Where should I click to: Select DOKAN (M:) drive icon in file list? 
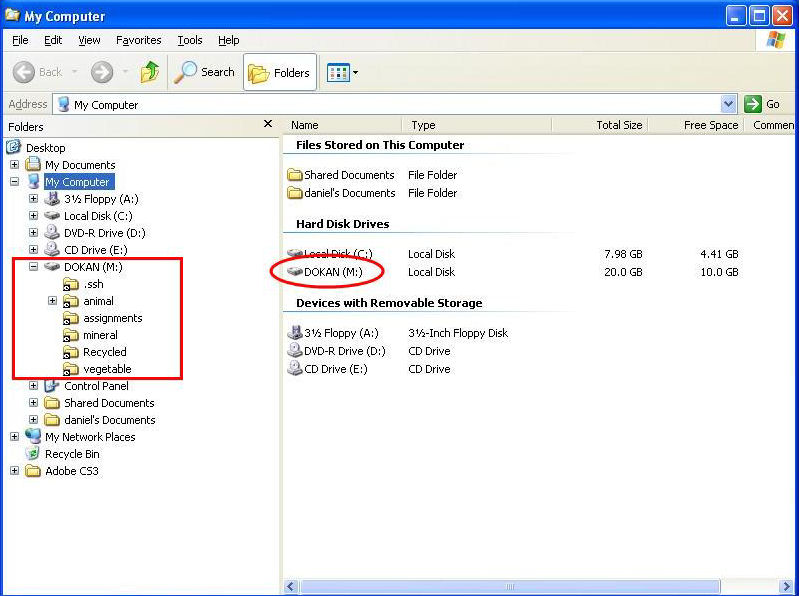click(x=296, y=272)
